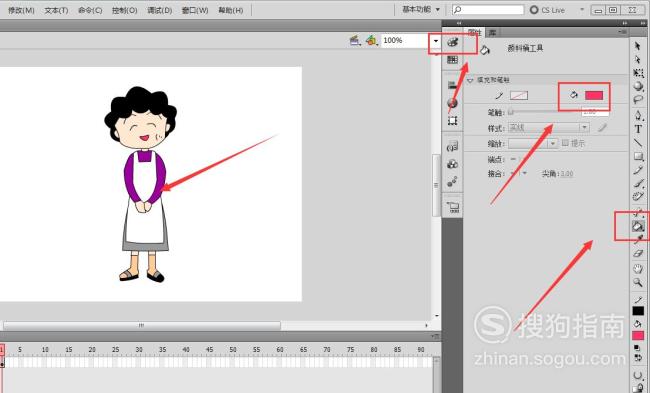Select the Rectangle tool

coord(638,156)
